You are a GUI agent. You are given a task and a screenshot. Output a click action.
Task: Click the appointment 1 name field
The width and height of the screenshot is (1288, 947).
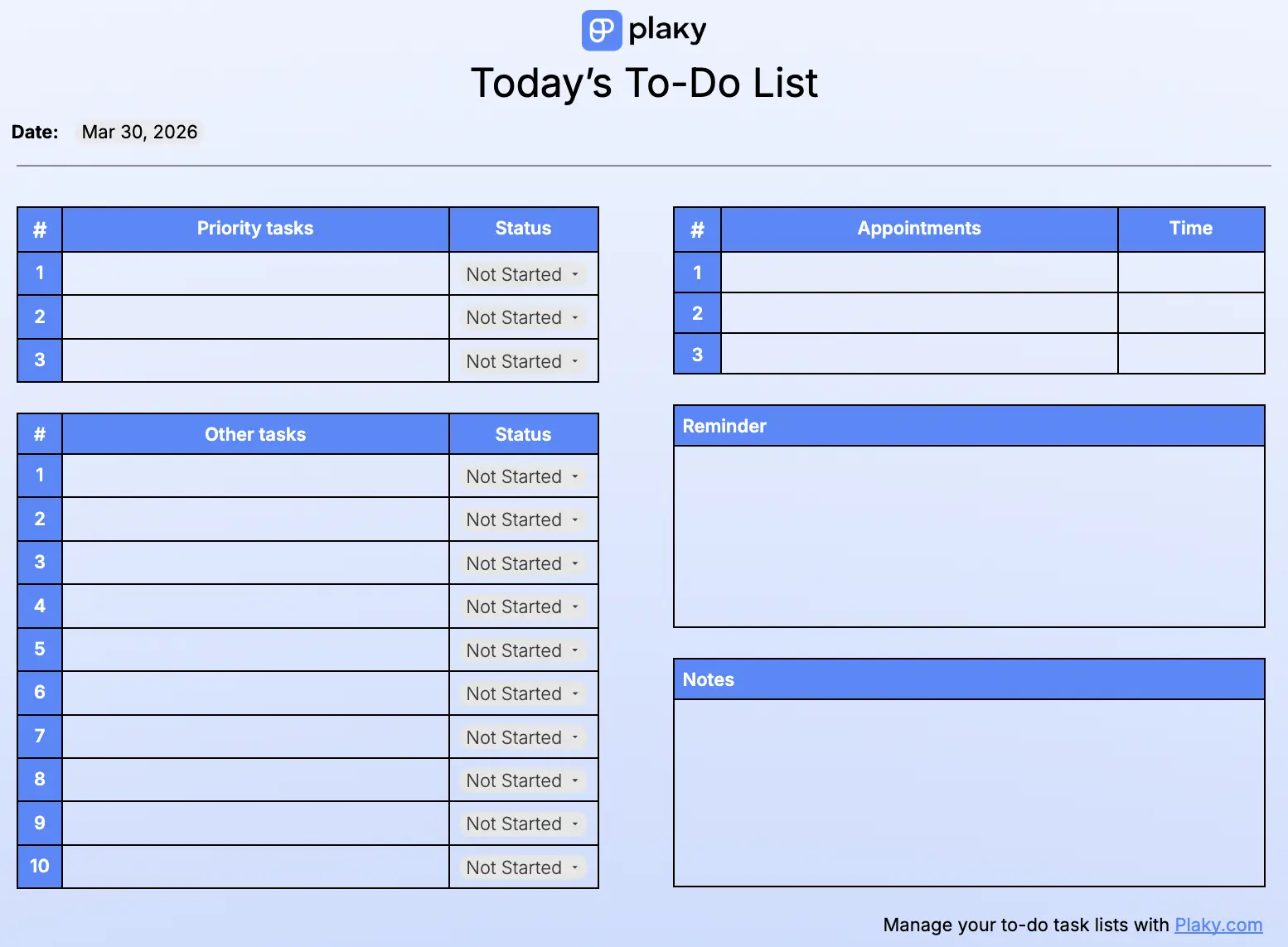pyautogui.click(x=918, y=272)
